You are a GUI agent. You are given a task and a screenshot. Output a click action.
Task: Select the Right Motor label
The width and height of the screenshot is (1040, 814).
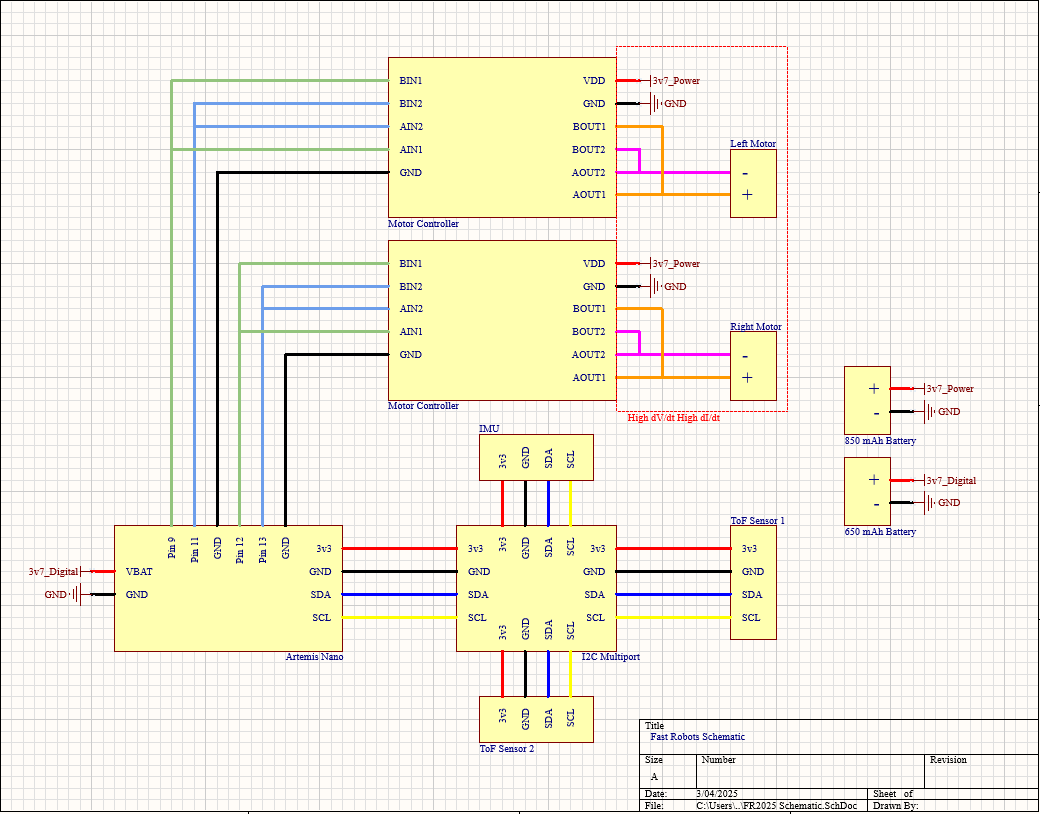pos(755,326)
